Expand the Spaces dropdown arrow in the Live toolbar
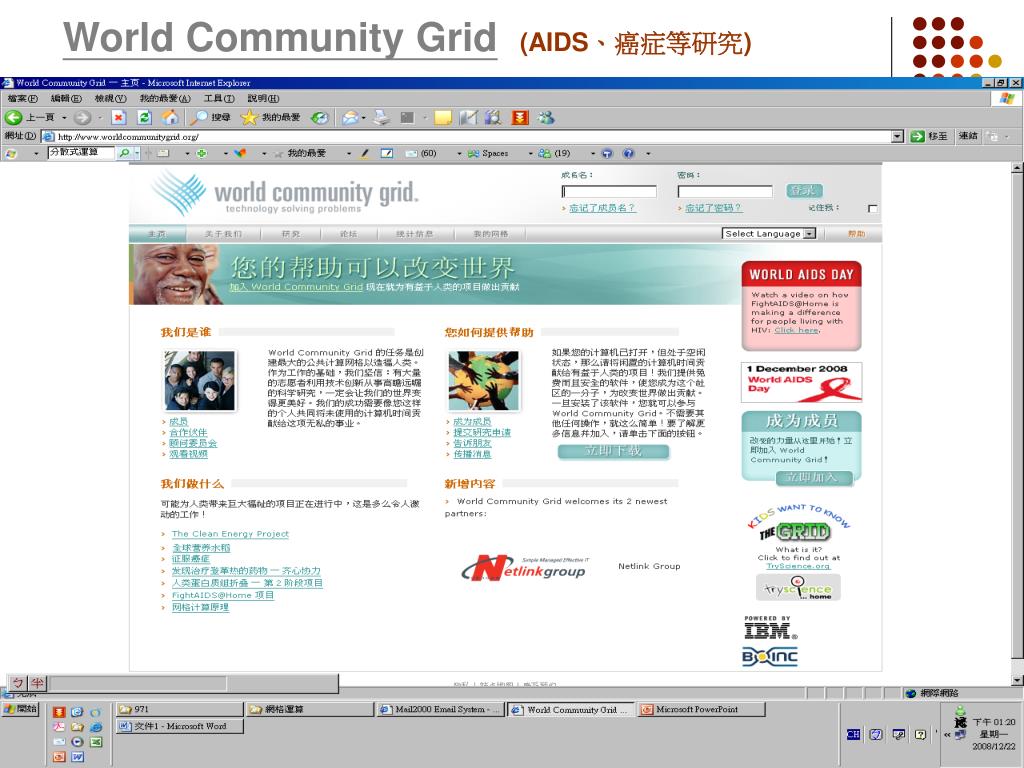1024x768 pixels. (x=531, y=153)
